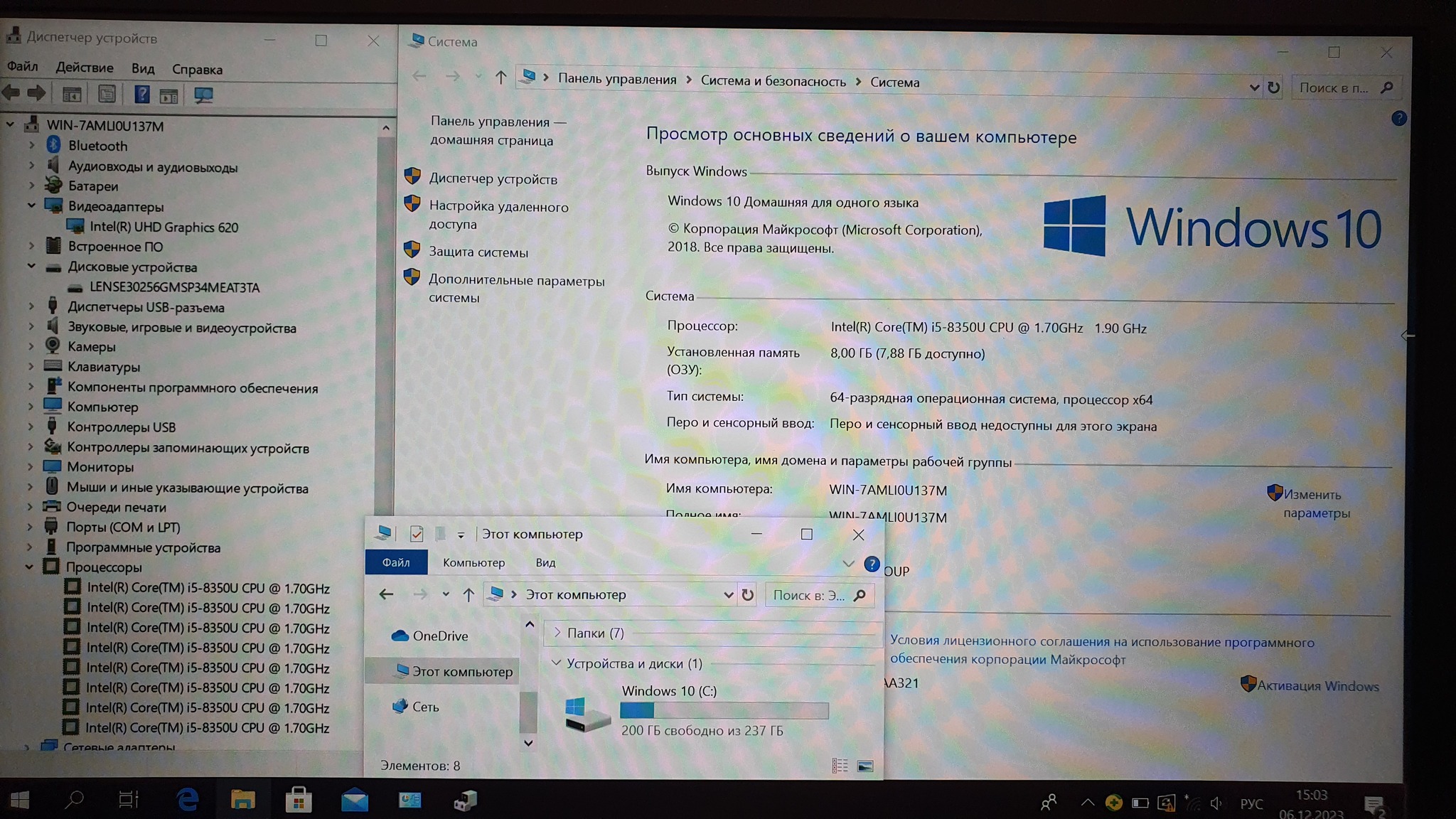Viewport: 1456px width, 819px height.
Task: Click the refresh icon in System address bar
Action: pos(1273,87)
